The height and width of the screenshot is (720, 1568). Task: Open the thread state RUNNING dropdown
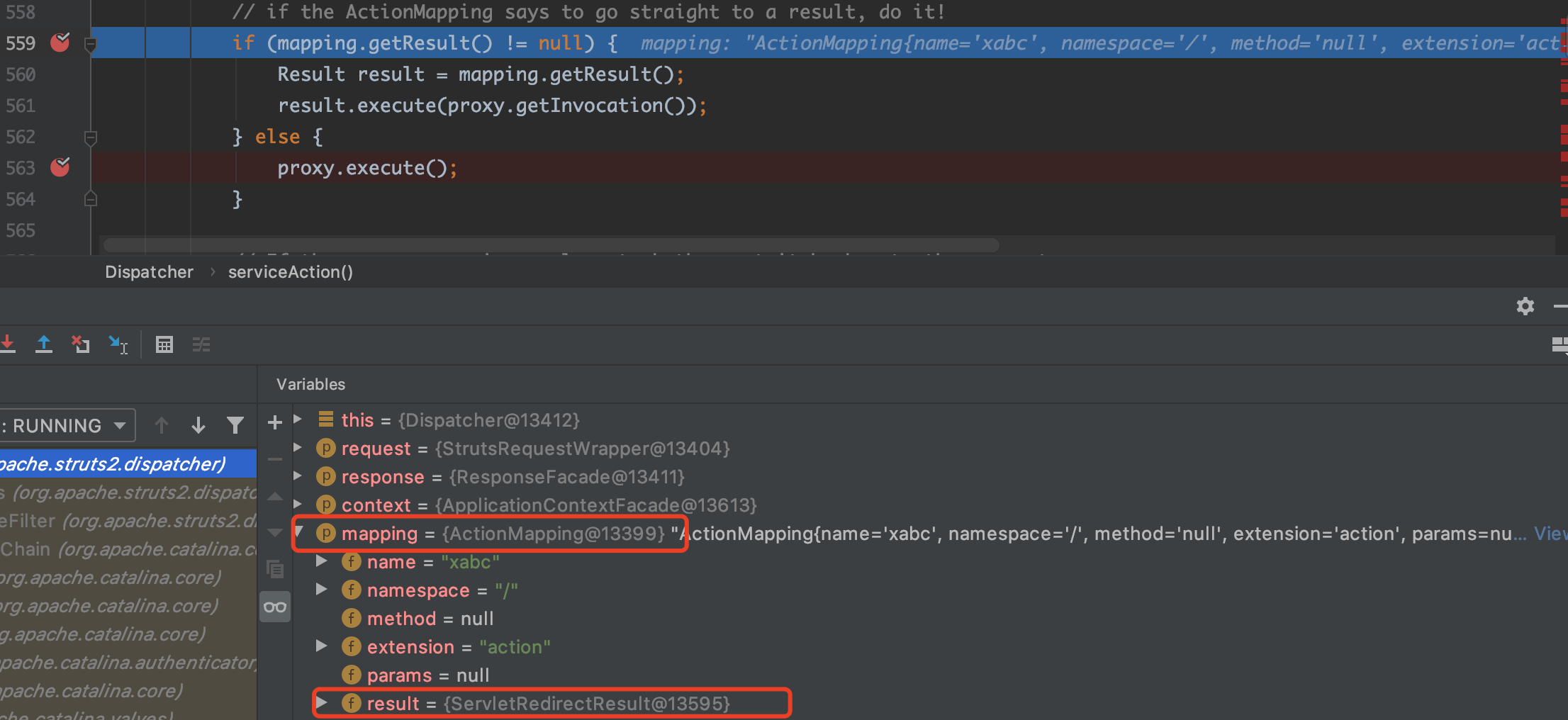pyautogui.click(x=67, y=425)
